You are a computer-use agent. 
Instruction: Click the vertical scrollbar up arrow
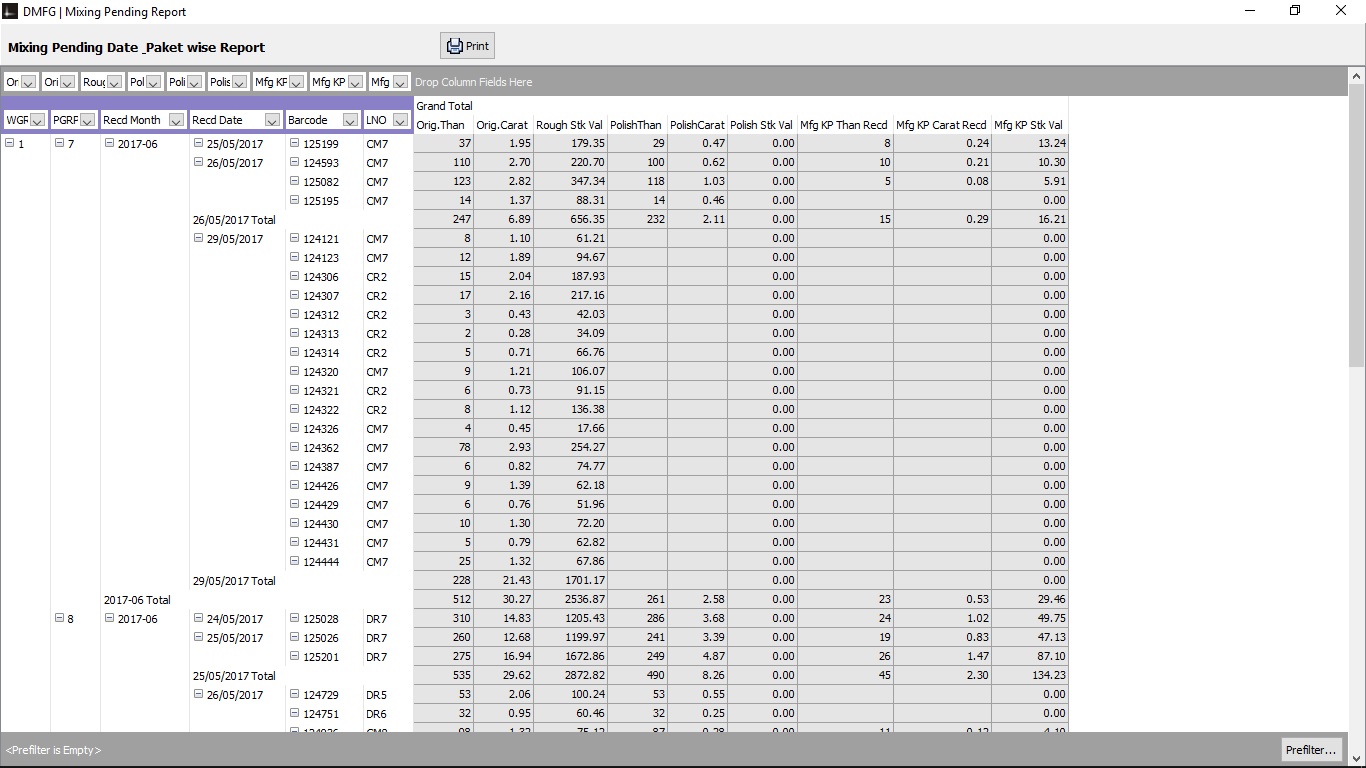click(1357, 76)
